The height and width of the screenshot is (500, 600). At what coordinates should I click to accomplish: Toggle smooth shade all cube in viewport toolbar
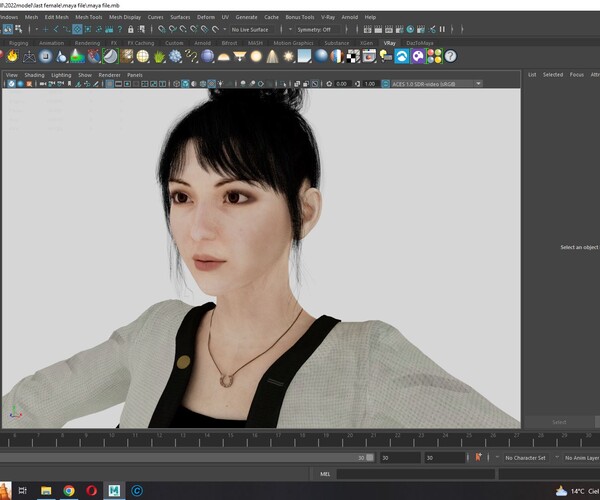coord(185,84)
